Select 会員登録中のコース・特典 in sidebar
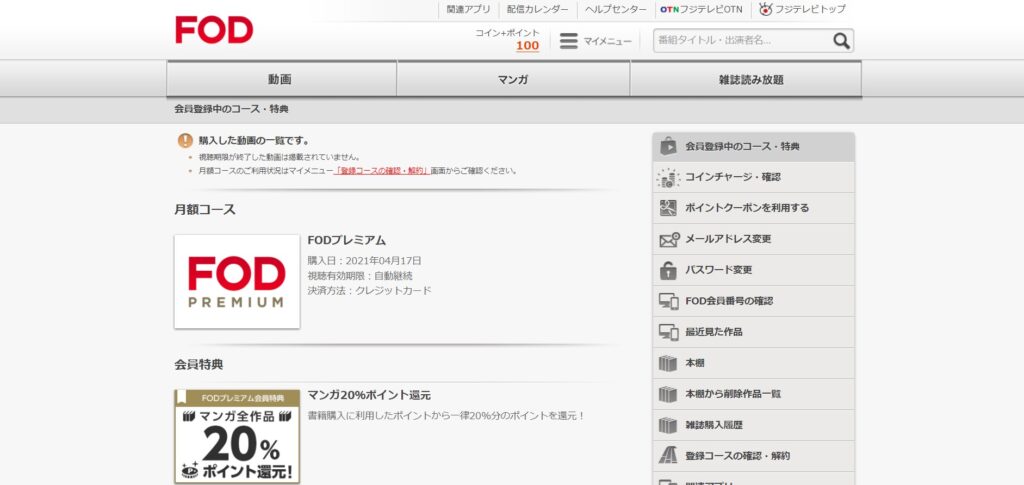Viewport: 1024px width, 485px height. 754,146
